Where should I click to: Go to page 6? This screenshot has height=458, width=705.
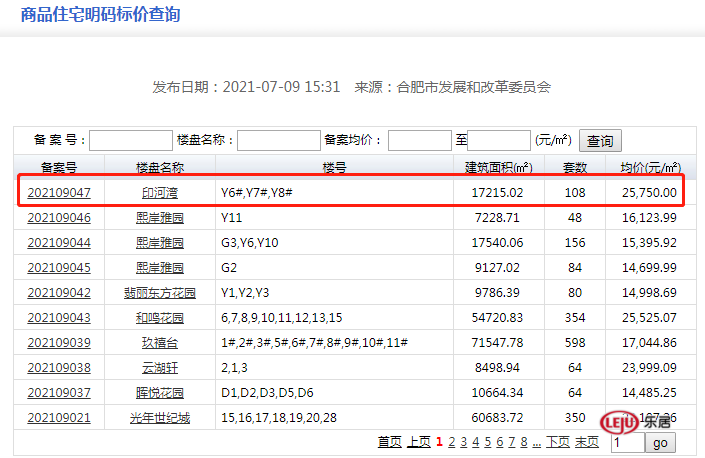500,442
